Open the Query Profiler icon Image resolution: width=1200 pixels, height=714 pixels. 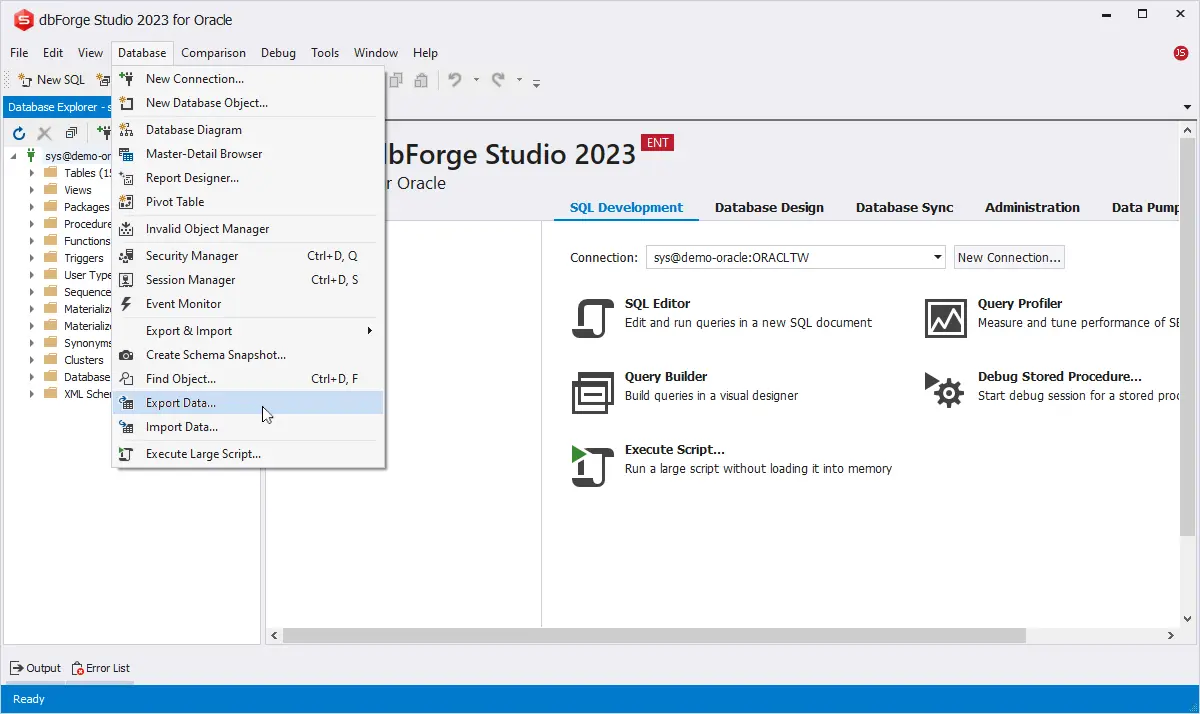(x=945, y=319)
